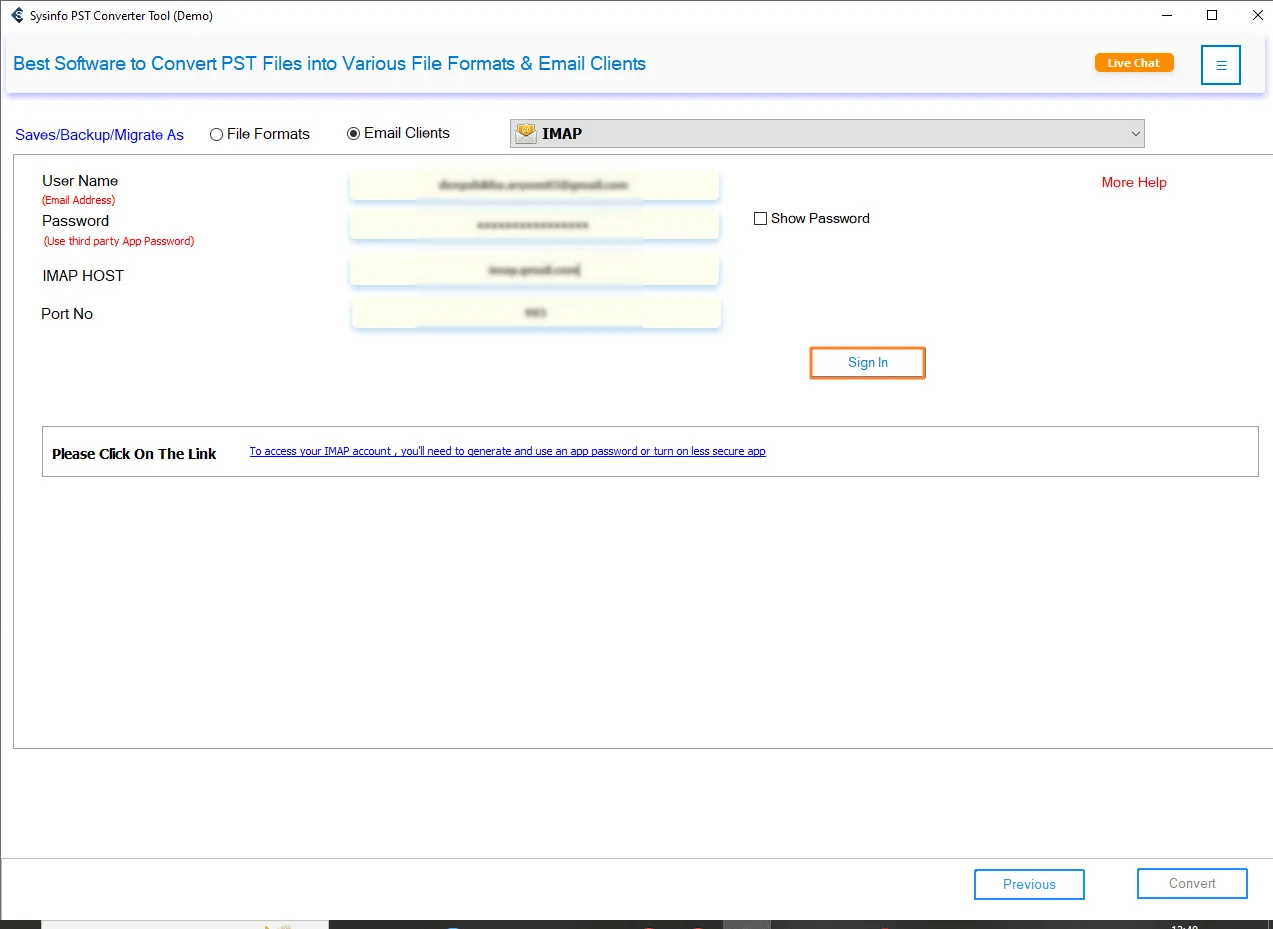The height and width of the screenshot is (929, 1273).
Task: Close the PST Converter window
Action: [1257, 15]
